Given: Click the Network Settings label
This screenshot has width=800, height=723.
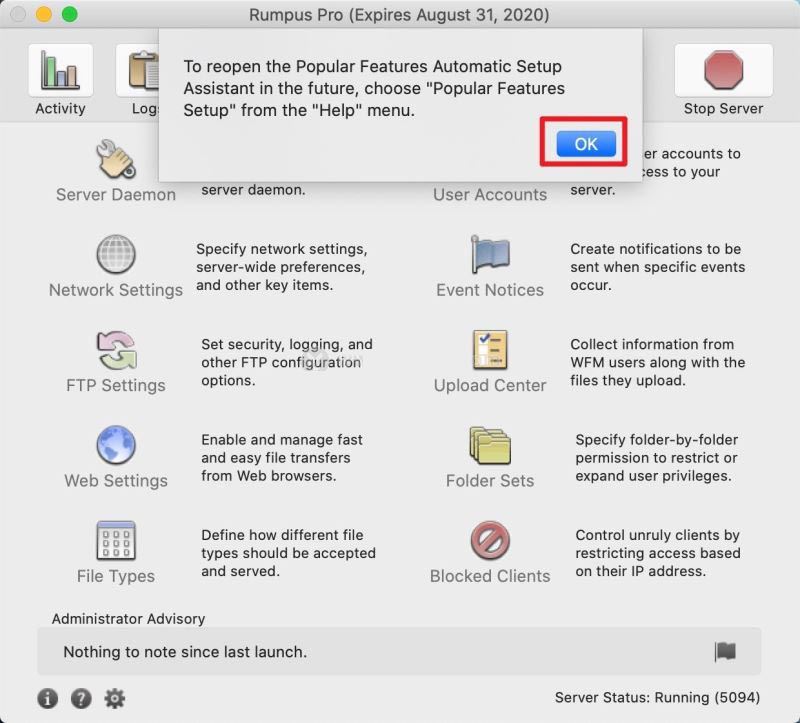Looking at the screenshot, I should coord(116,290).
